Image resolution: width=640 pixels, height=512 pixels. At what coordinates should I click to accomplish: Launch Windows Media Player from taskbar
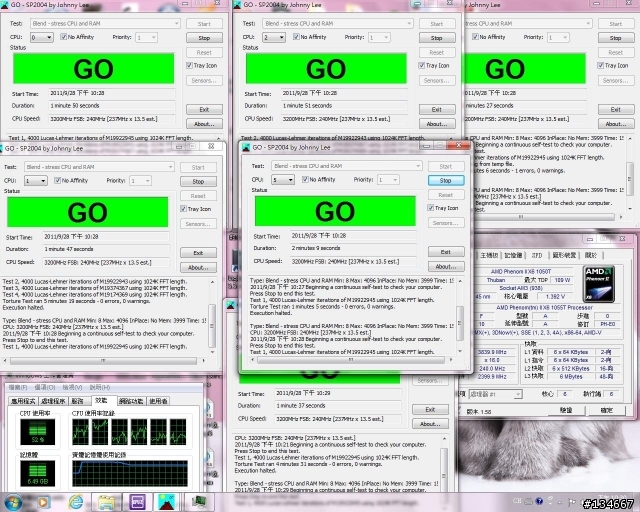(44, 502)
